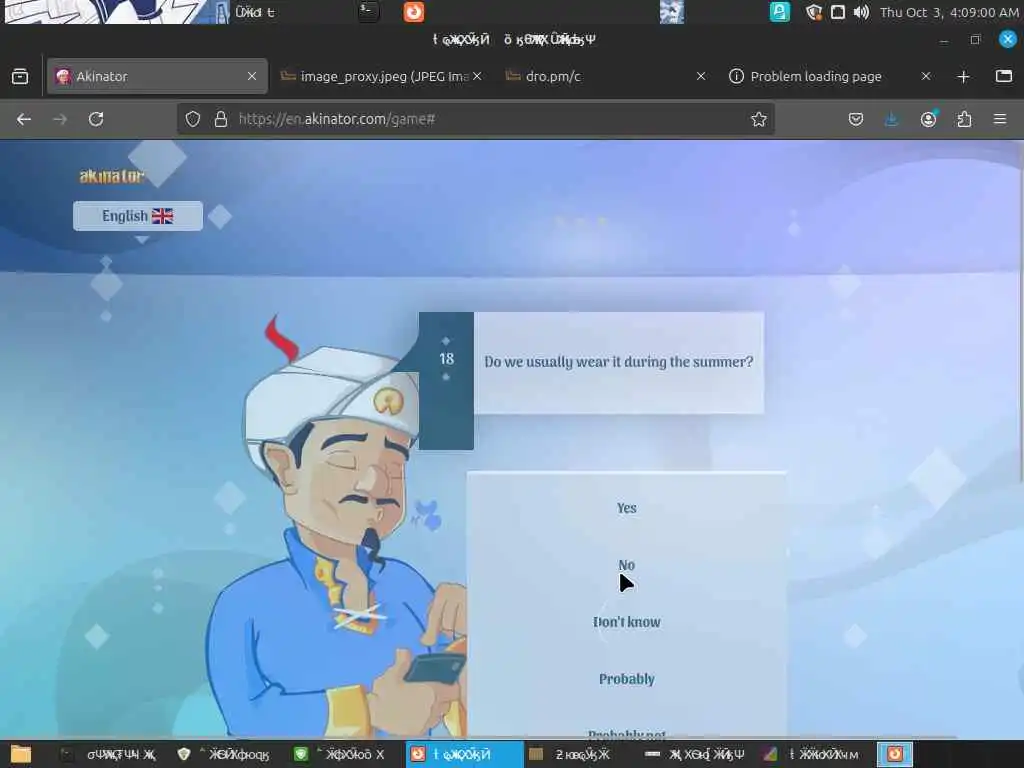
Task: Open a new browser tab
Action: pos(963,76)
